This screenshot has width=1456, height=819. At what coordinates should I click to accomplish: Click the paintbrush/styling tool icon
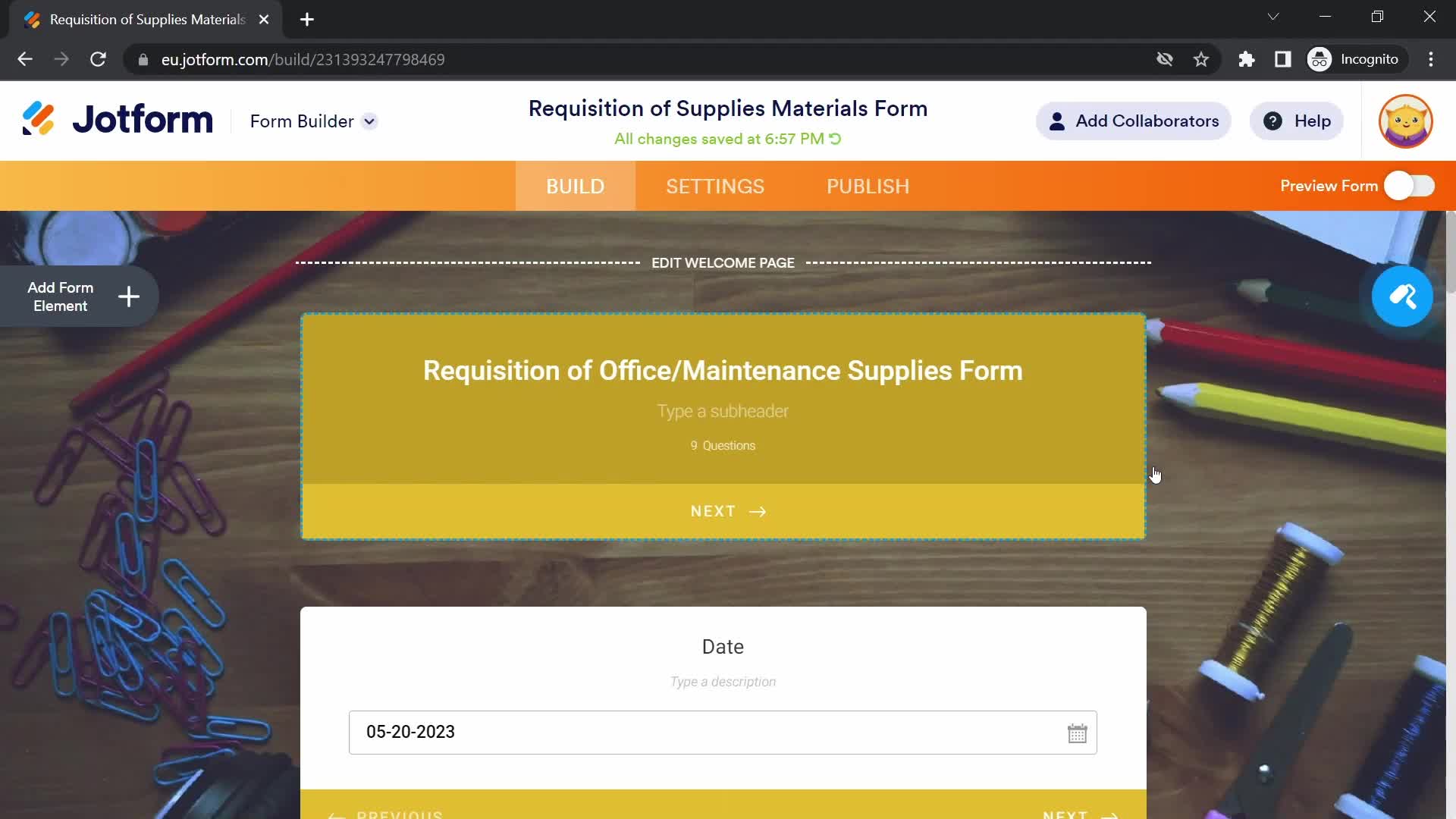point(1406,296)
